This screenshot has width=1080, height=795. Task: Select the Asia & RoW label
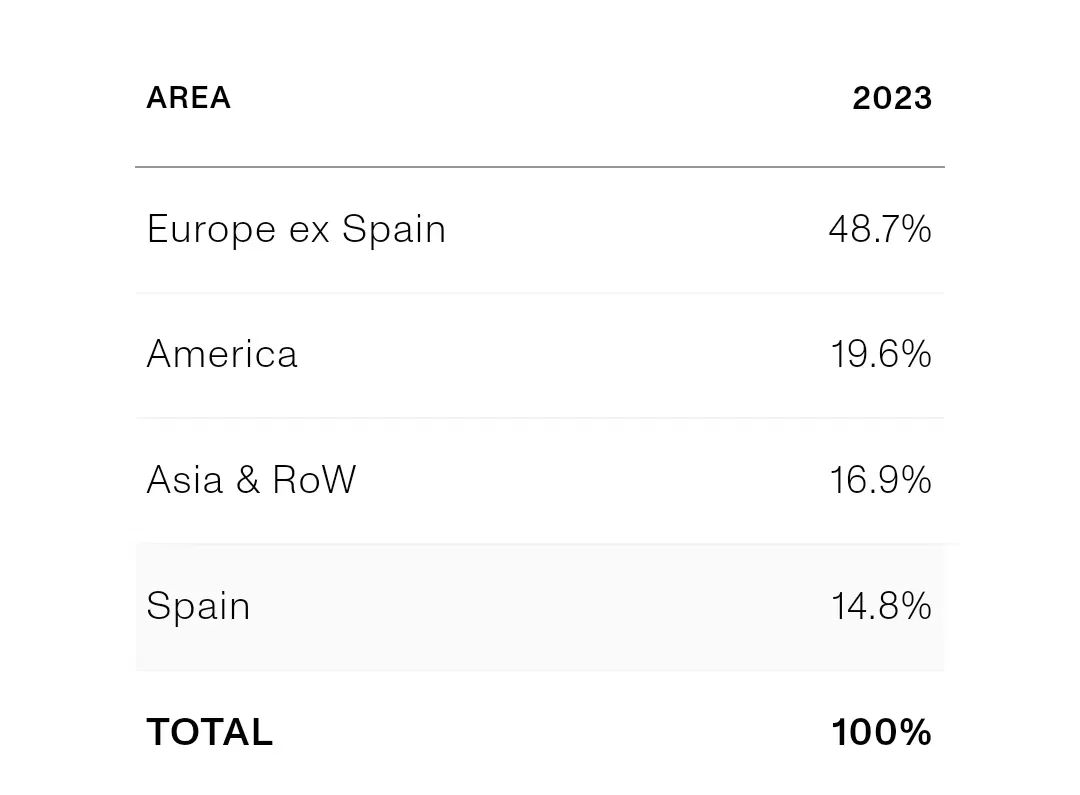[251, 480]
